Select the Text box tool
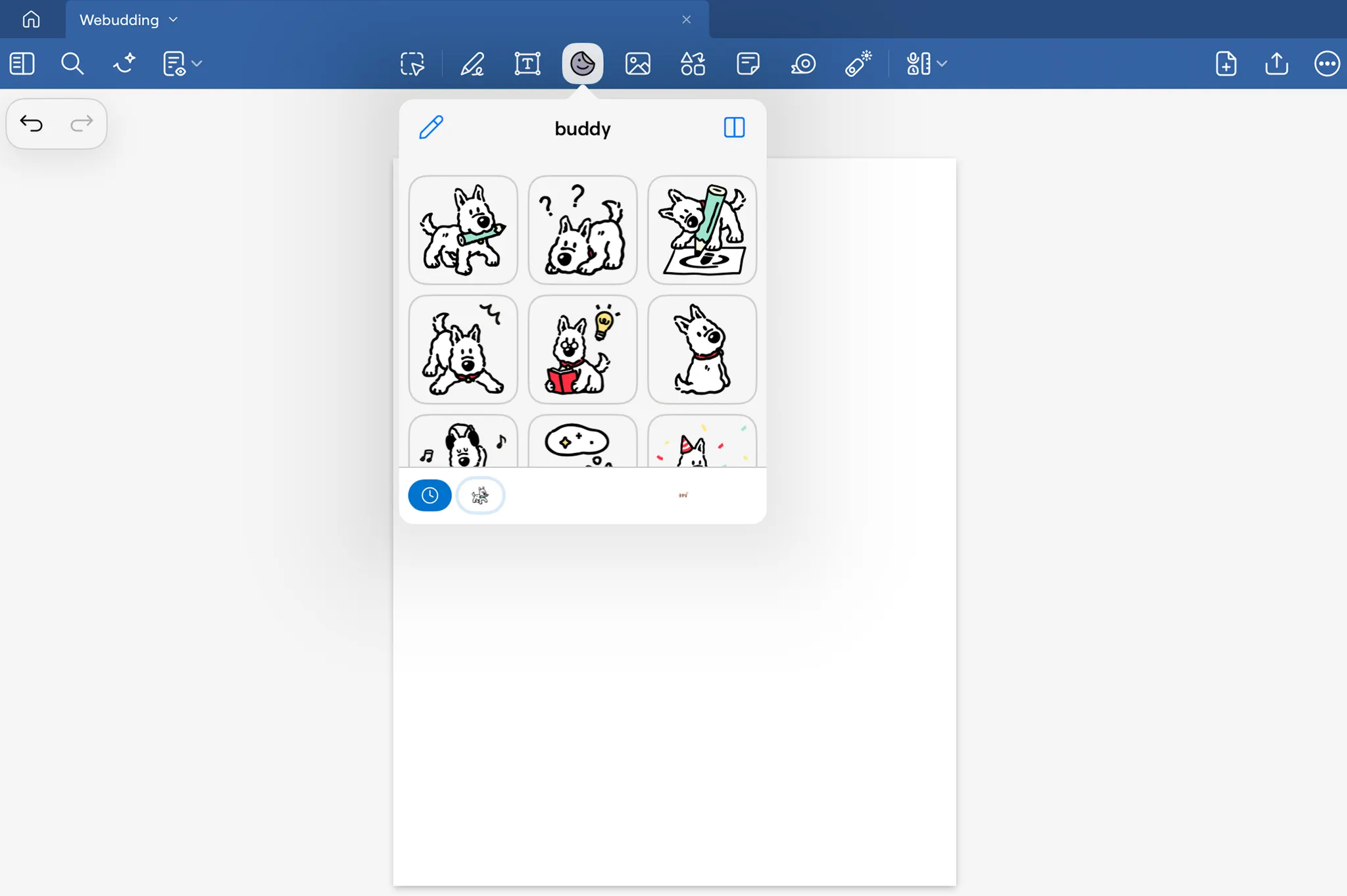The width and height of the screenshot is (1347, 896). click(527, 64)
